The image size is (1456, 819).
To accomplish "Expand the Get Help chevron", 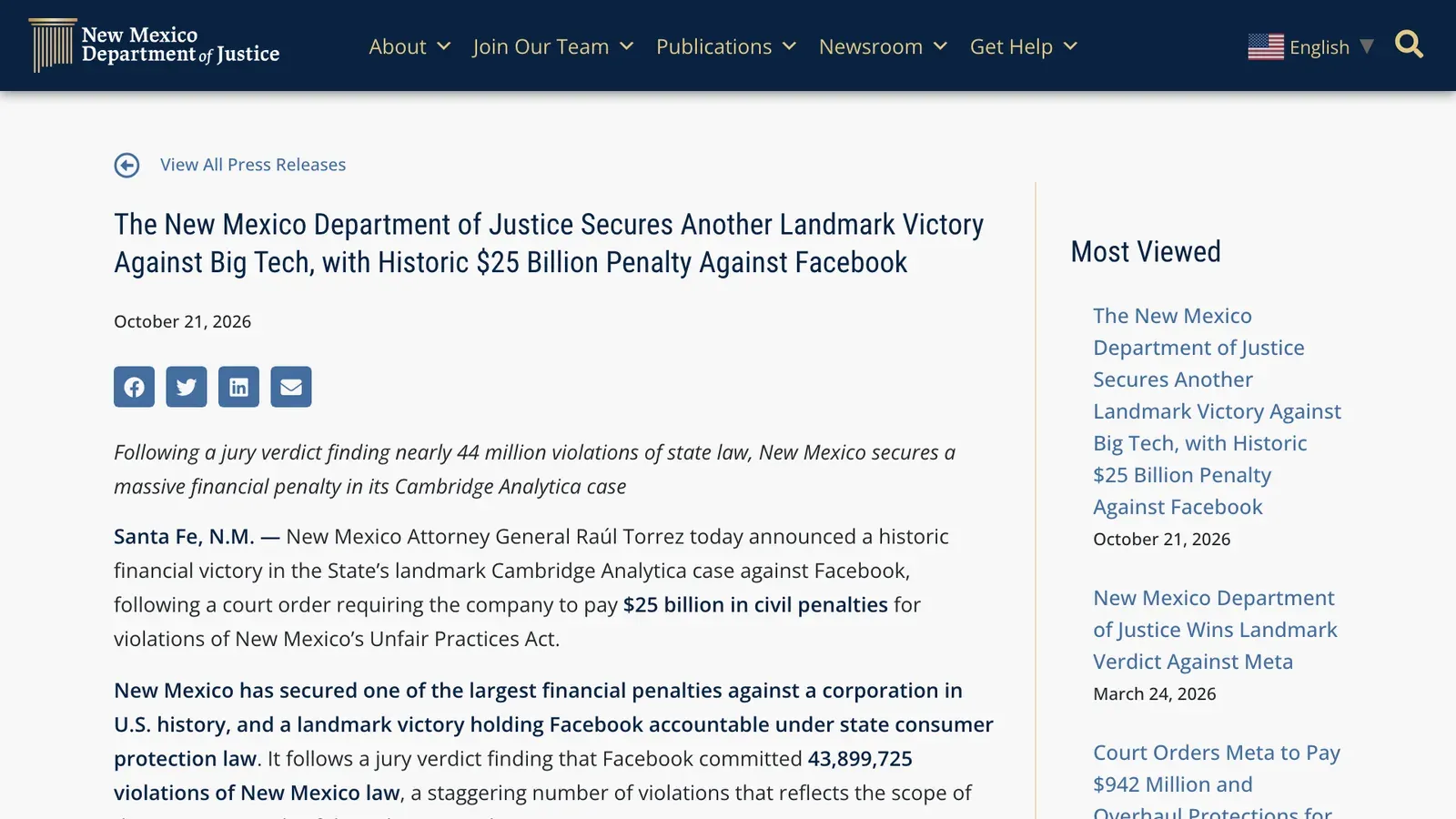I will pos(1071,46).
